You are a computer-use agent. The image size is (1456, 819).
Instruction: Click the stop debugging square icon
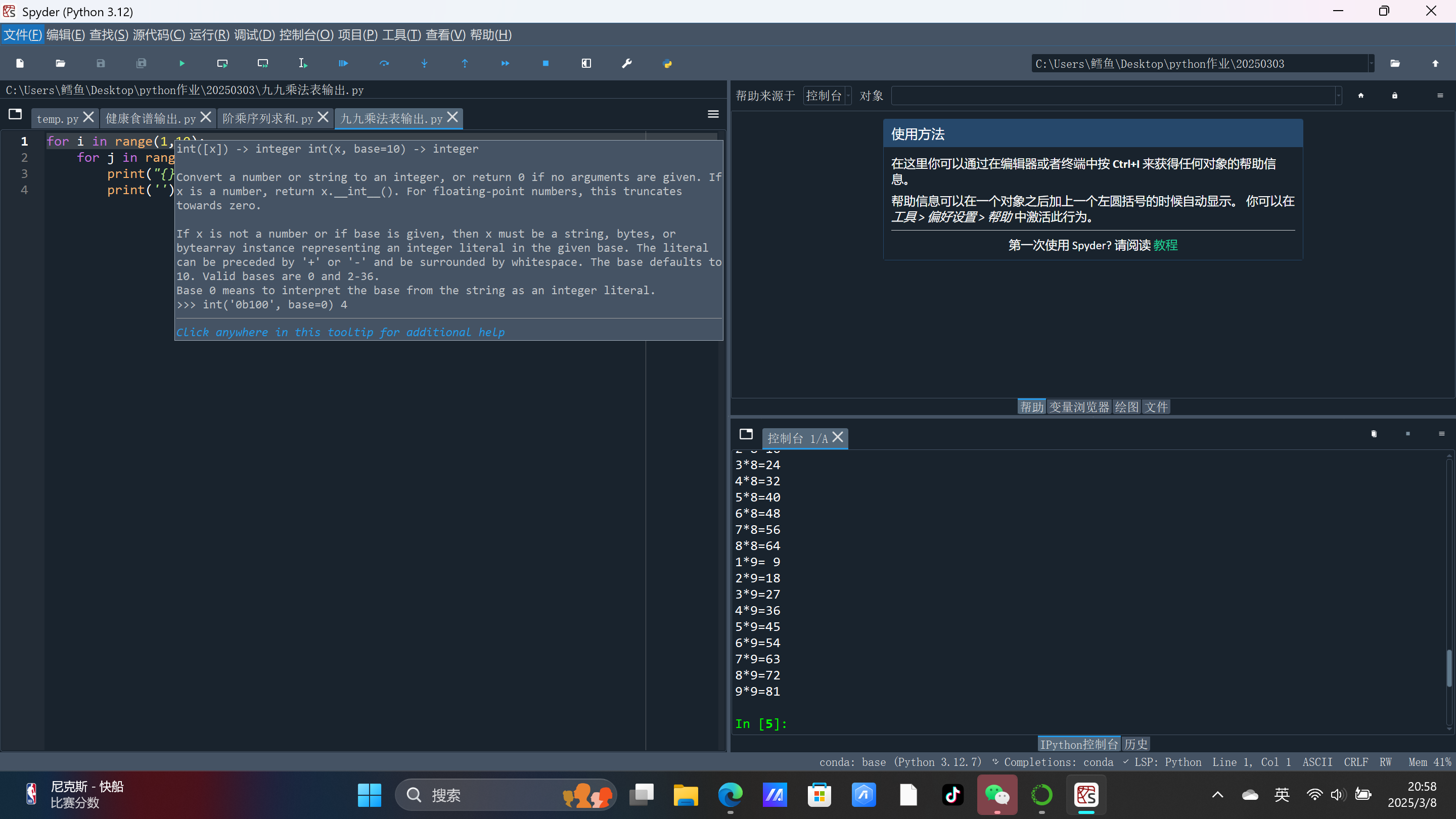[545, 63]
